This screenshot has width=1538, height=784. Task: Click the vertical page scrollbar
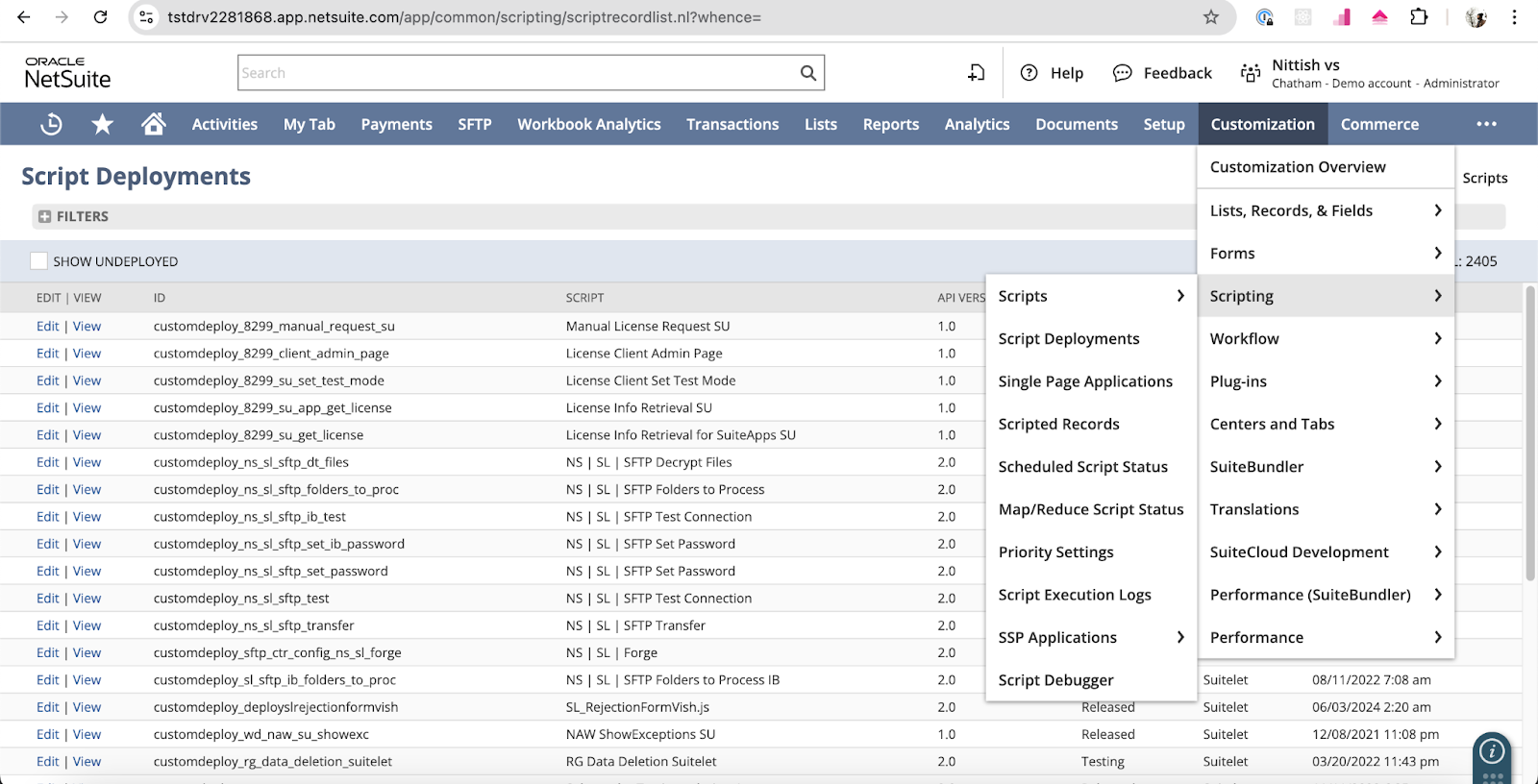(x=1530, y=432)
